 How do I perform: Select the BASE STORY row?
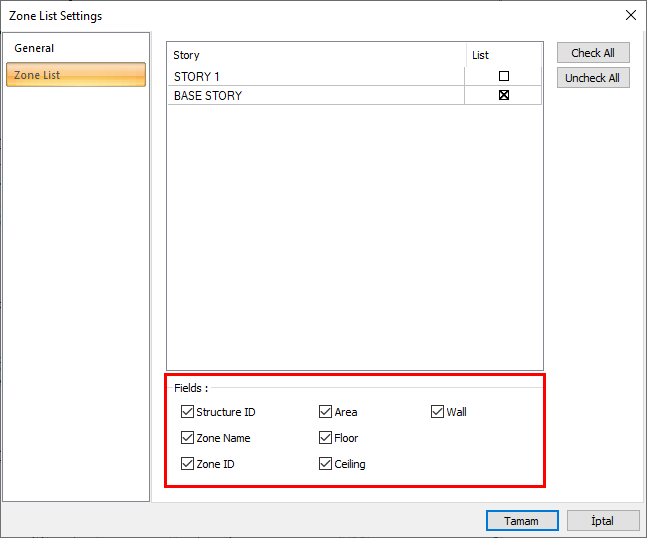300,96
